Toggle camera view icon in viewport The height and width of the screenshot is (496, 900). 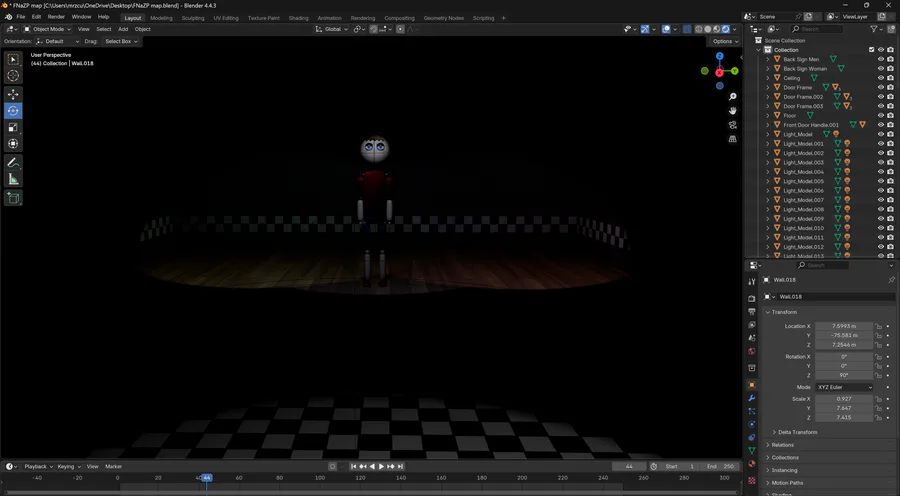tap(732, 125)
